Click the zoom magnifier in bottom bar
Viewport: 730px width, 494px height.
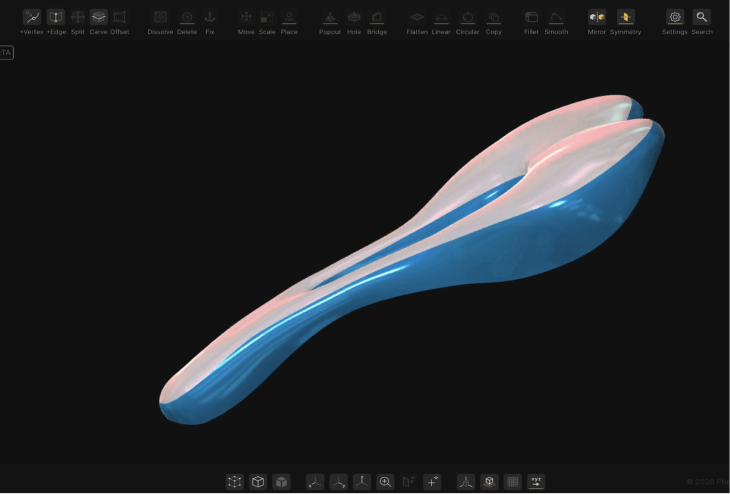coord(385,482)
